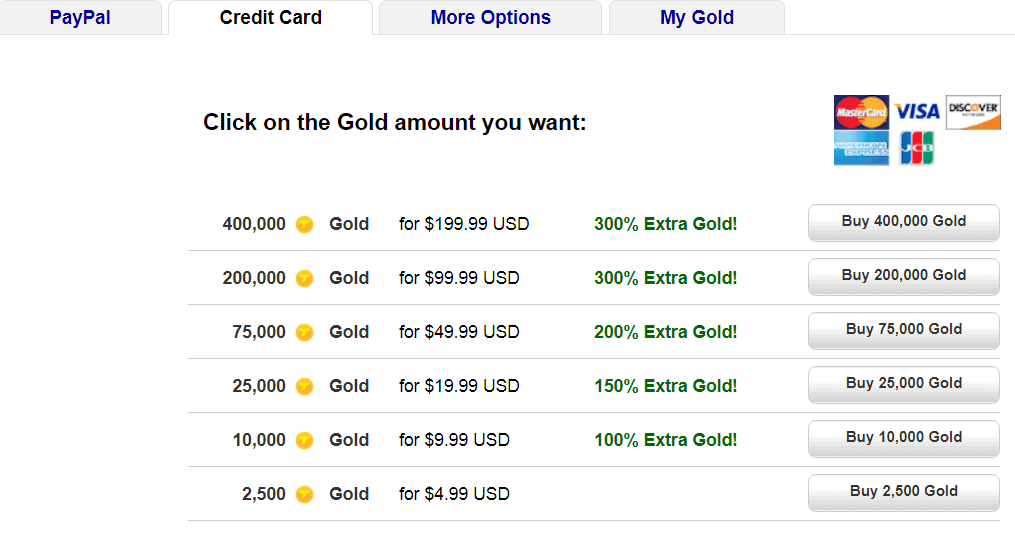1015x535 pixels.
Task: Click the VISA card logo
Action: [x=917, y=111]
